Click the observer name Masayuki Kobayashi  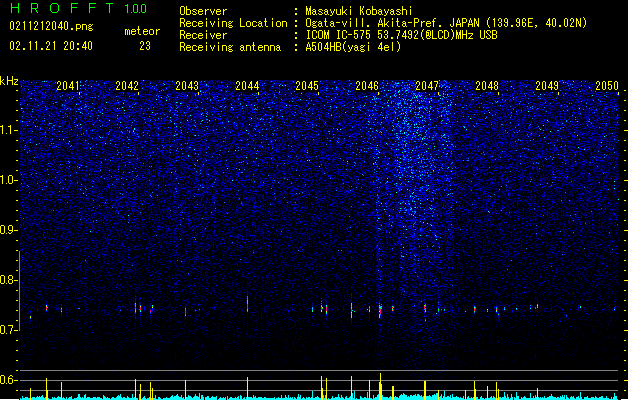point(359,11)
